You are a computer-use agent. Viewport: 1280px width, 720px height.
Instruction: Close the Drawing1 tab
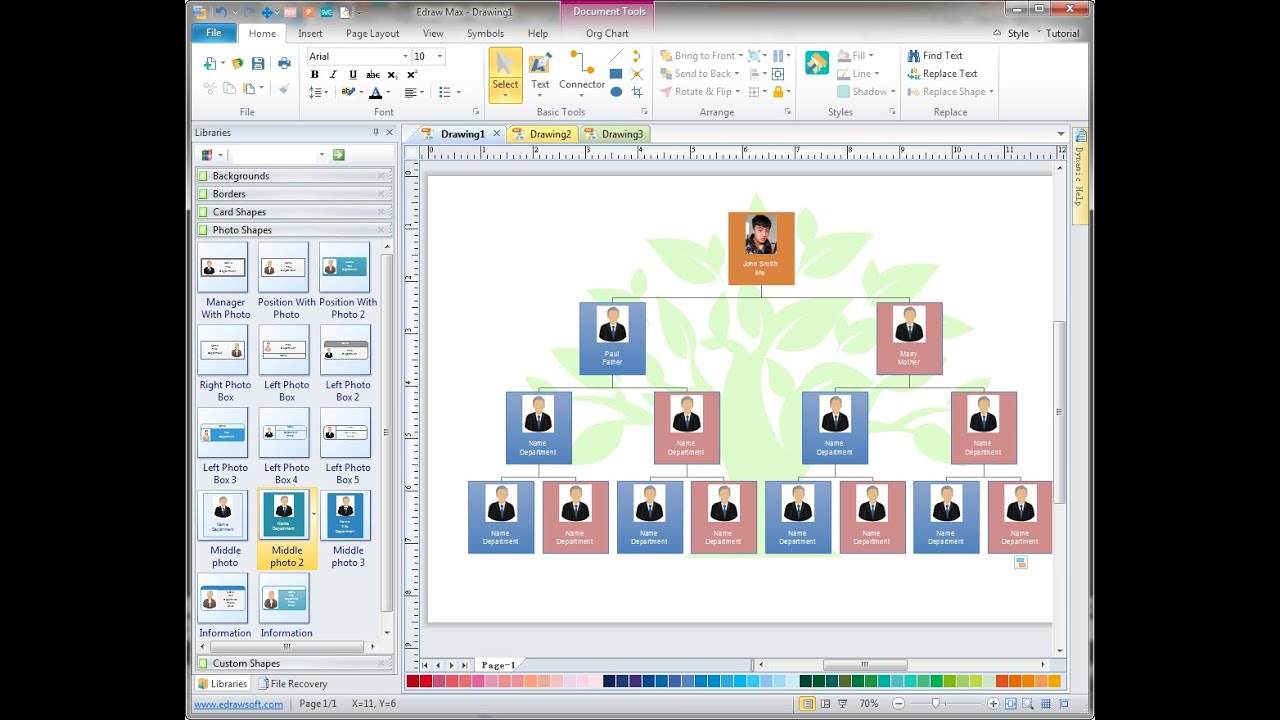pyautogui.click(x=496, y=134)
